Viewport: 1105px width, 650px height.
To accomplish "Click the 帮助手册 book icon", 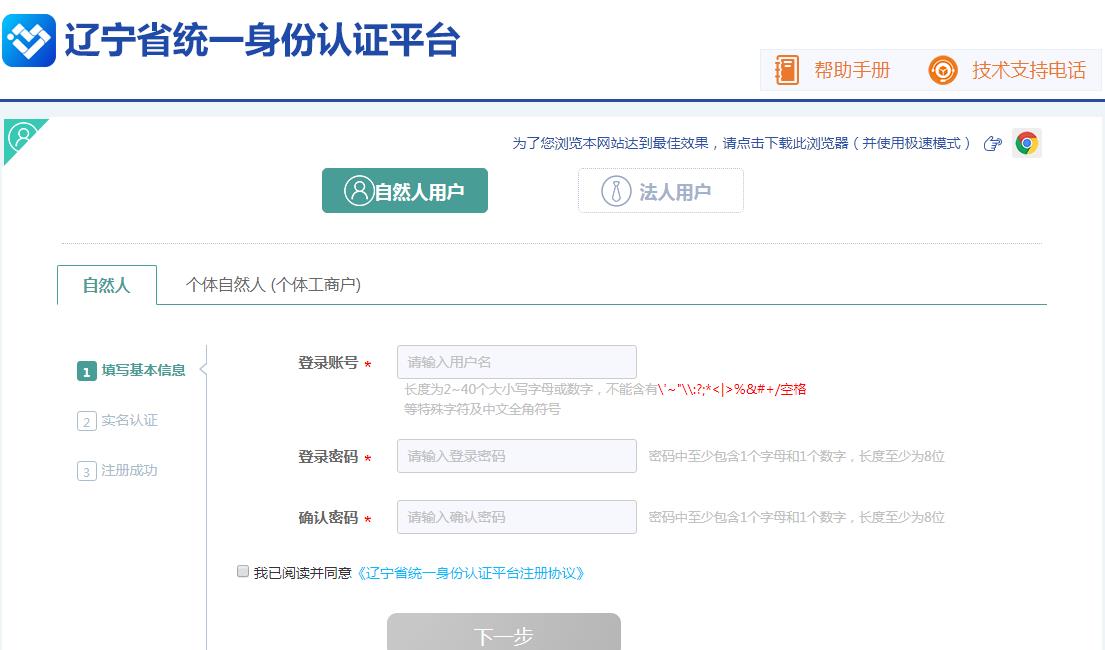I will (787, 70).
